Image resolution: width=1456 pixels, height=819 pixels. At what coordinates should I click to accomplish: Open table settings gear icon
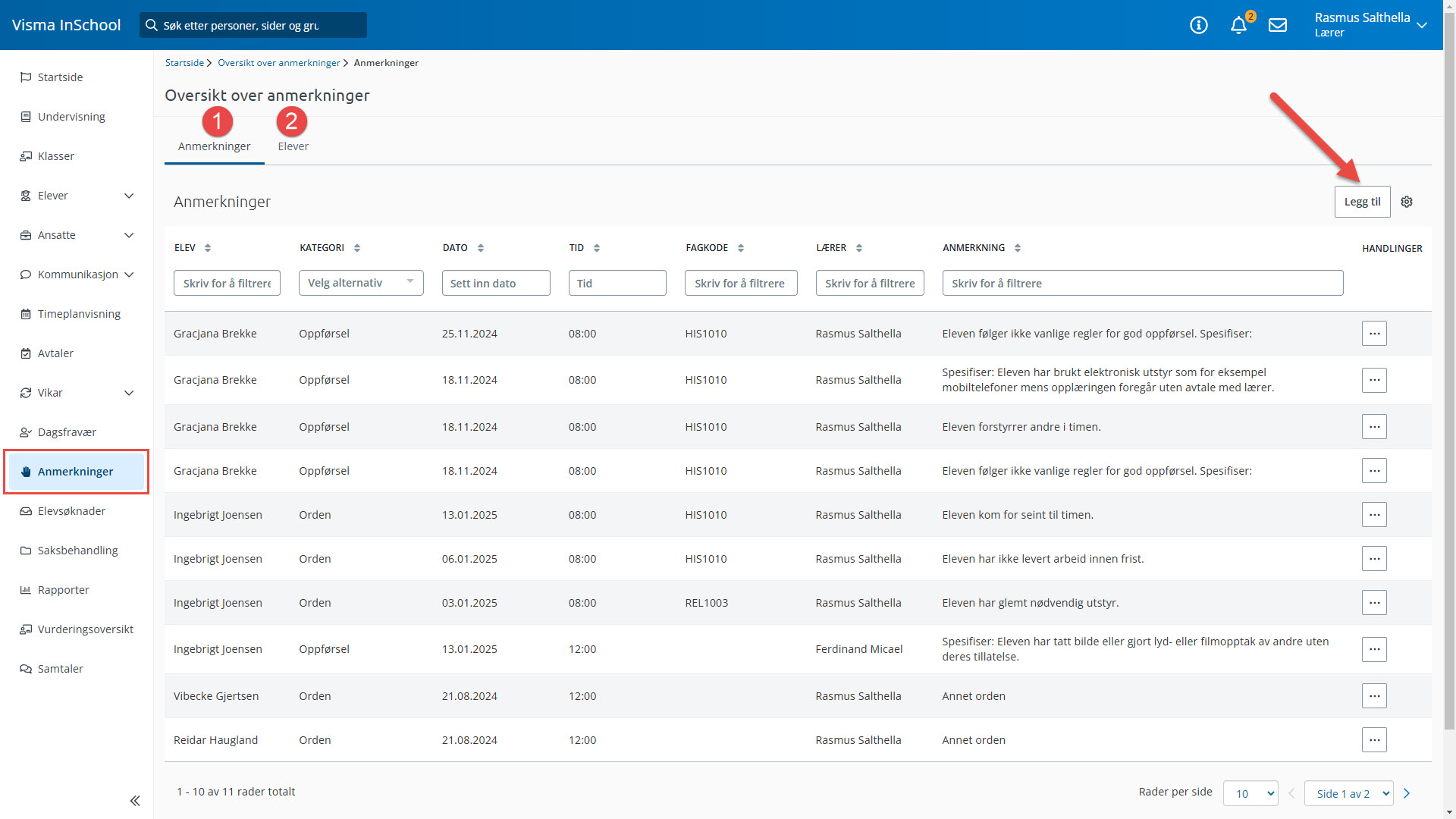[x=1407, y=202]
